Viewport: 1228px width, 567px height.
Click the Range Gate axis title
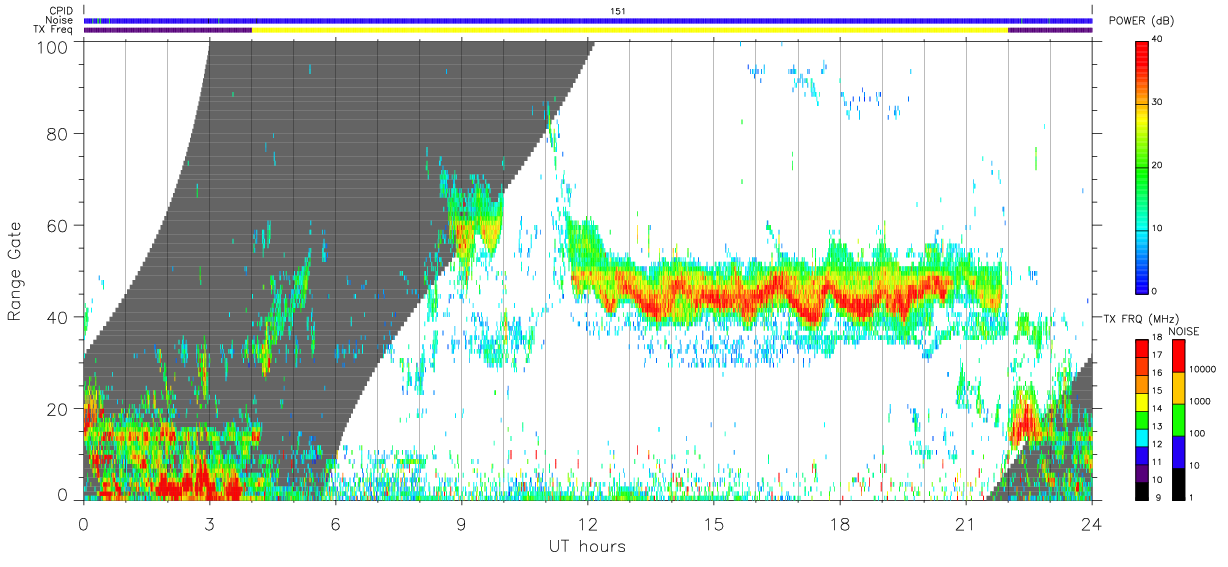(x=15, y=272)
